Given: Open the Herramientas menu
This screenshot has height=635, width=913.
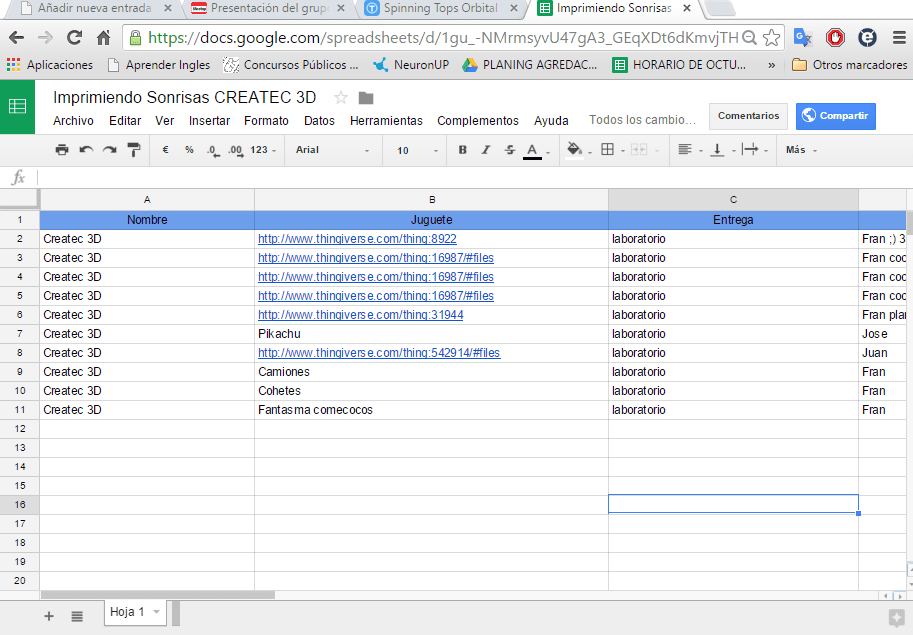Looking at the screenshot, I should coord(386,120).
